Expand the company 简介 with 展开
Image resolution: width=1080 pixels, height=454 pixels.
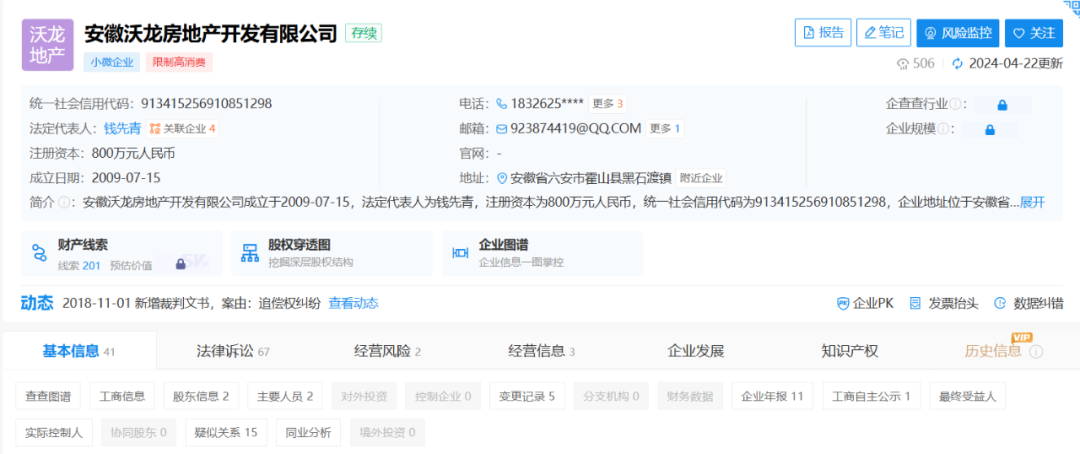(1032, 203)
